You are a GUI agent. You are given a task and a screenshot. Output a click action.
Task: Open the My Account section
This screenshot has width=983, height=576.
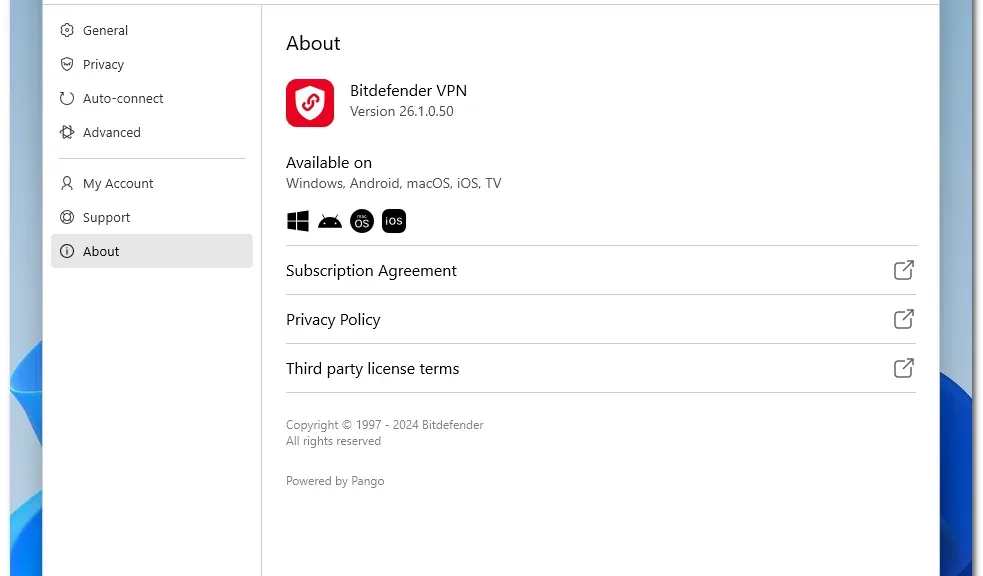click(x=152, y=183)
